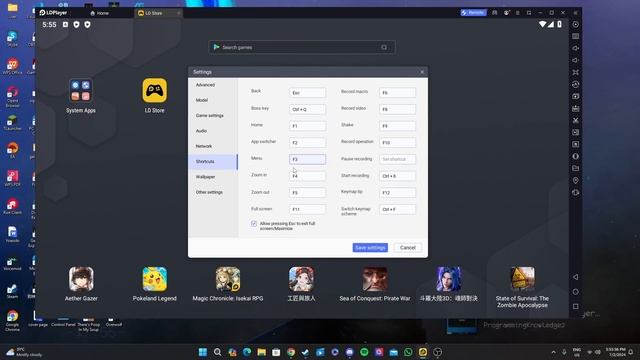Open Google Chrome from the taskbar
Viewport: 640px width, 360px height.
pyautogui.click(x=291, y=352)
